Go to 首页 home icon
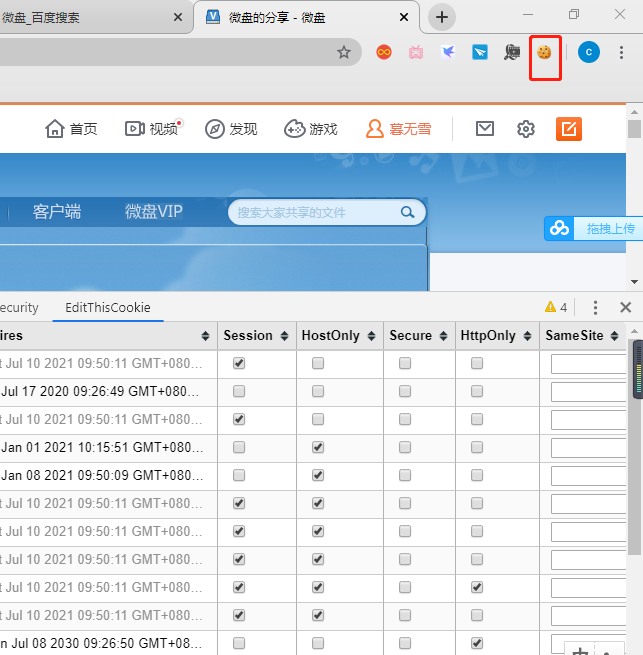 [71, 129]
